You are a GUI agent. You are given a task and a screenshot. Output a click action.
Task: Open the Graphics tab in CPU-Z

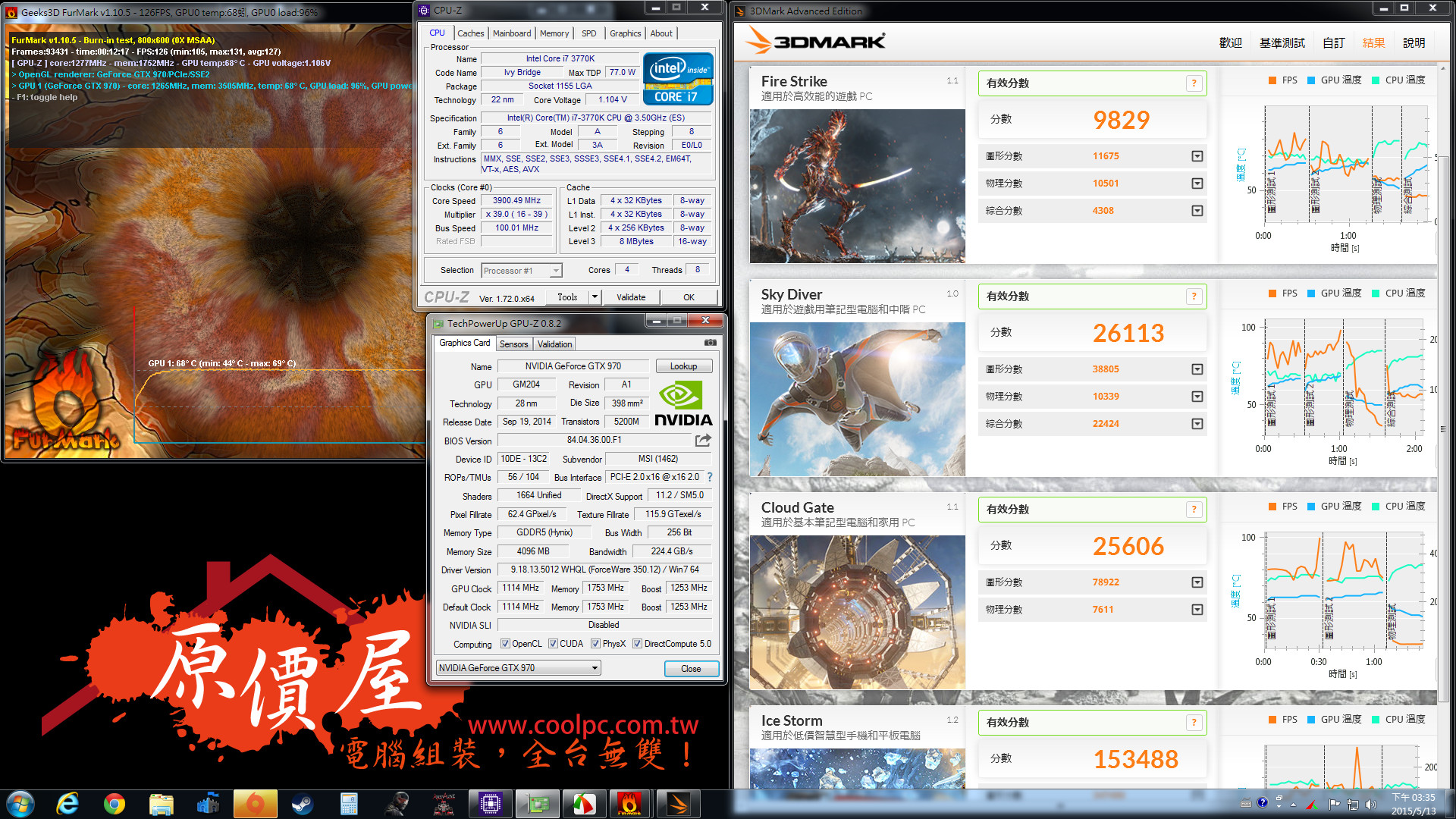[625, 33]
